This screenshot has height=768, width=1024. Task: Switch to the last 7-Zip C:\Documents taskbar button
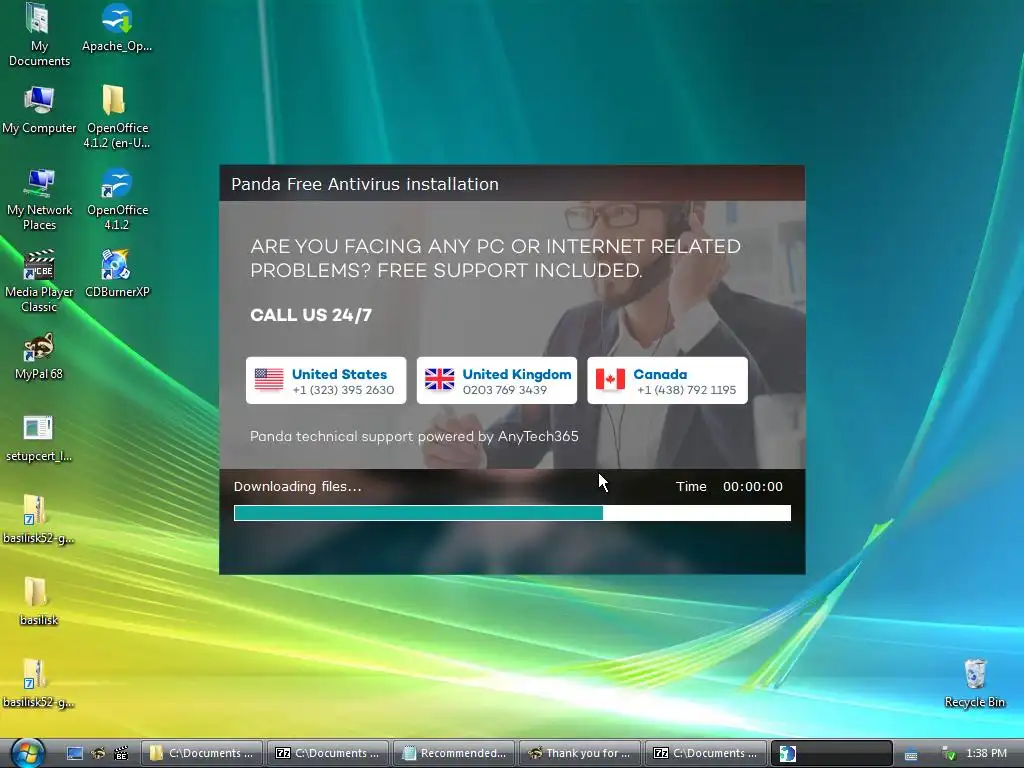[706, 753]
